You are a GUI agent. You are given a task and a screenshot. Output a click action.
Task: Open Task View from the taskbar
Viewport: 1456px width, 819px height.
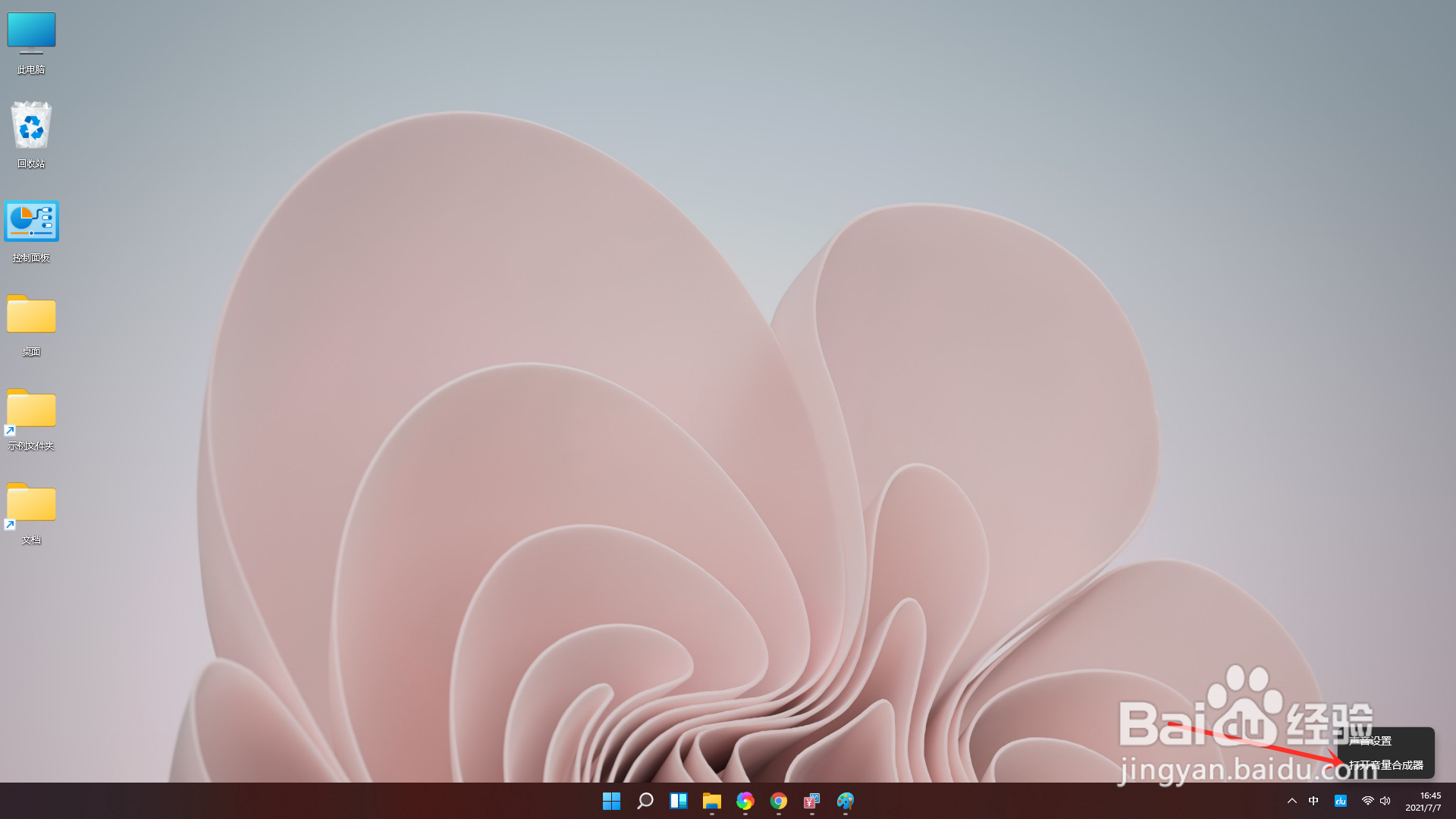click(678, 802)
